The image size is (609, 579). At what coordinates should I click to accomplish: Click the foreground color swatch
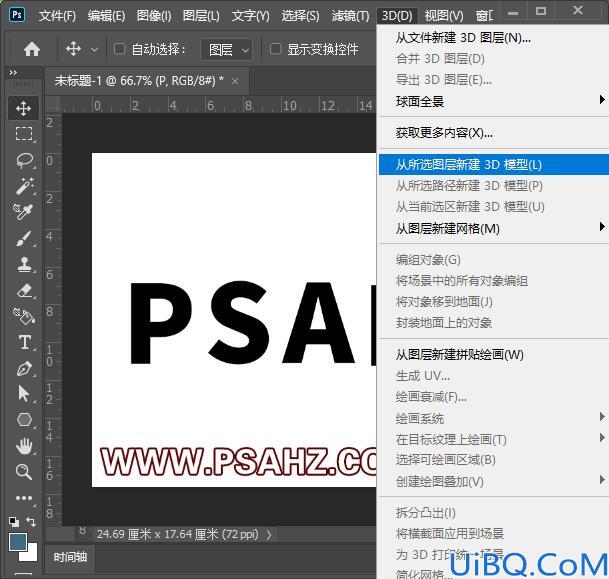[18, 542]
